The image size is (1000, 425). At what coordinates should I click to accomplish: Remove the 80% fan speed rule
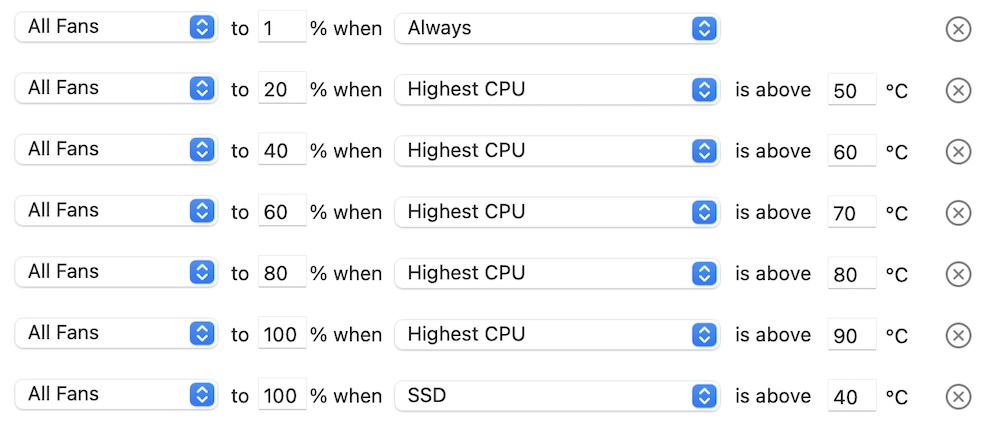958,274
